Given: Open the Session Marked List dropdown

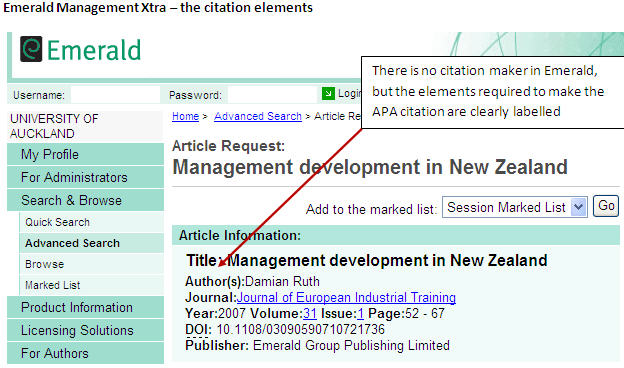Looking at the screenshot, I should tap(515, 207).
